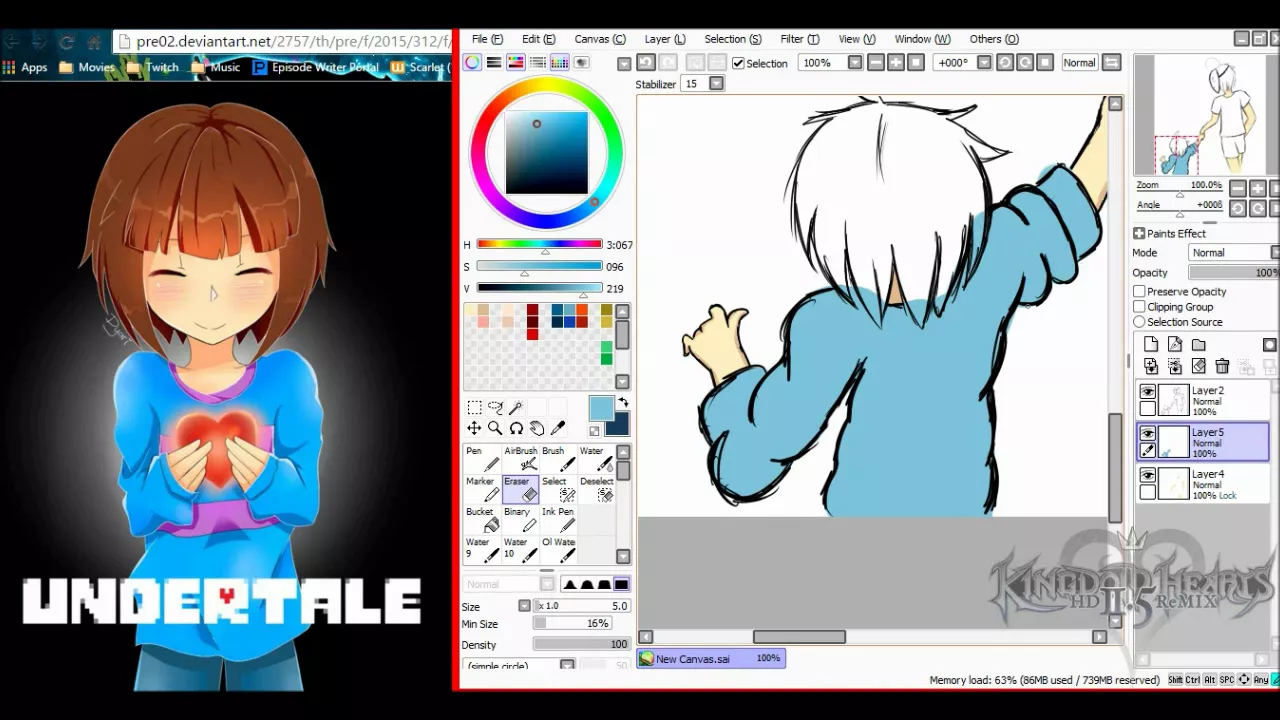The image size is (1280, 720).
Task: Open the Apps shortcut in bookmarks bar
Action: [x=25, y=67]
